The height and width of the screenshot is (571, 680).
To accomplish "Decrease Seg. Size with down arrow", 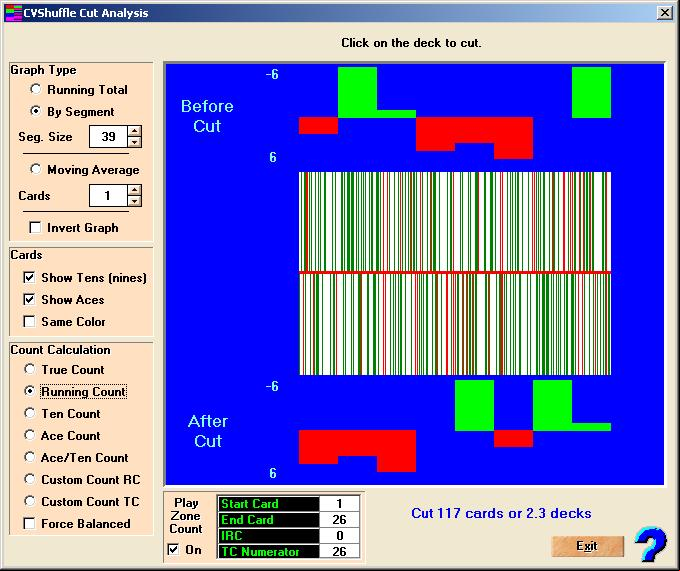I will click(x=135, y=142).
